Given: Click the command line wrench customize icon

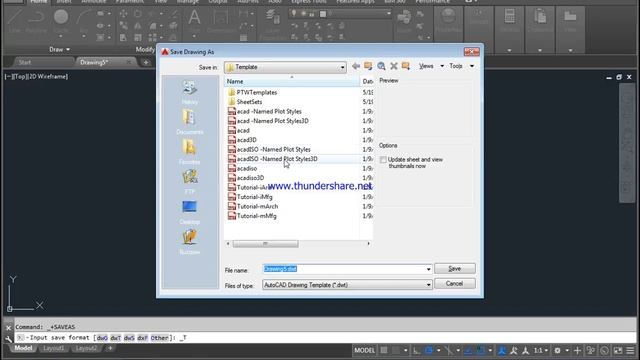Looking at the screenshot, I should (8, 338).
